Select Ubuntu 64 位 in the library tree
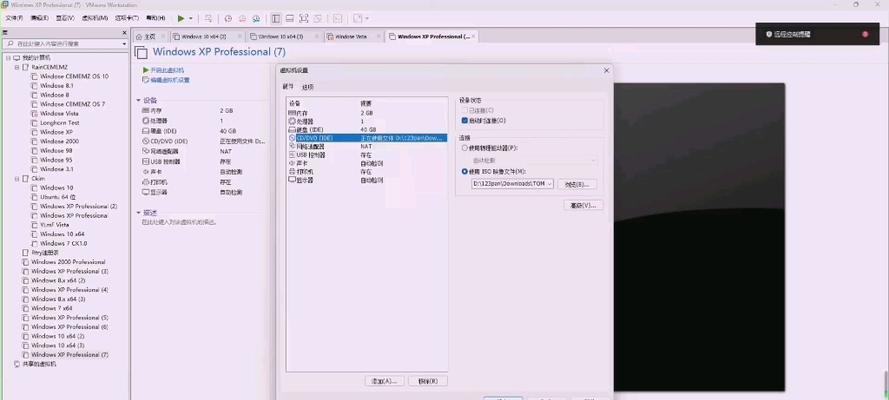 coord(58,197)
